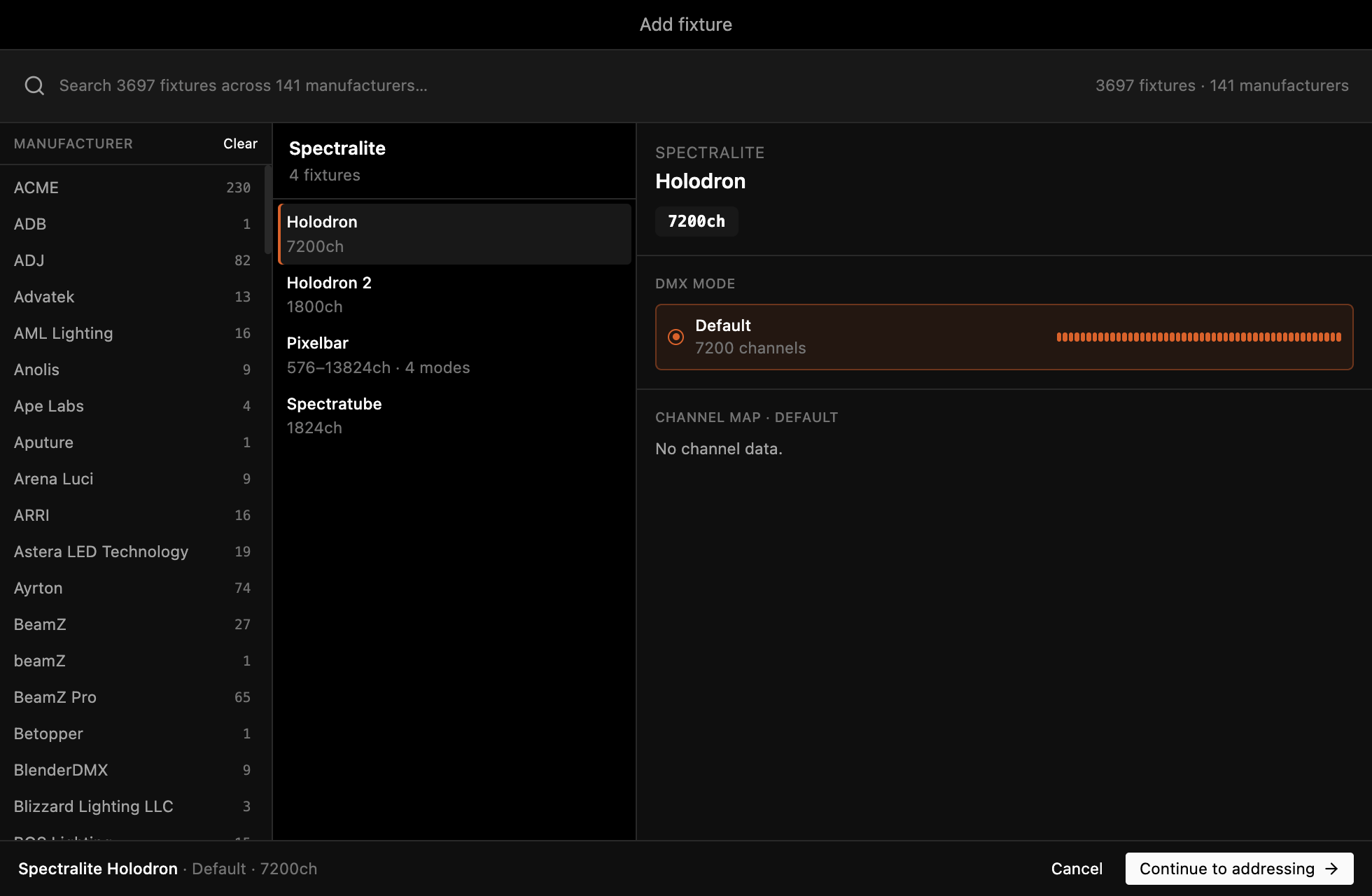Click the orange channel usage bar
1372x896 pixels.
tap(1198, 337)
